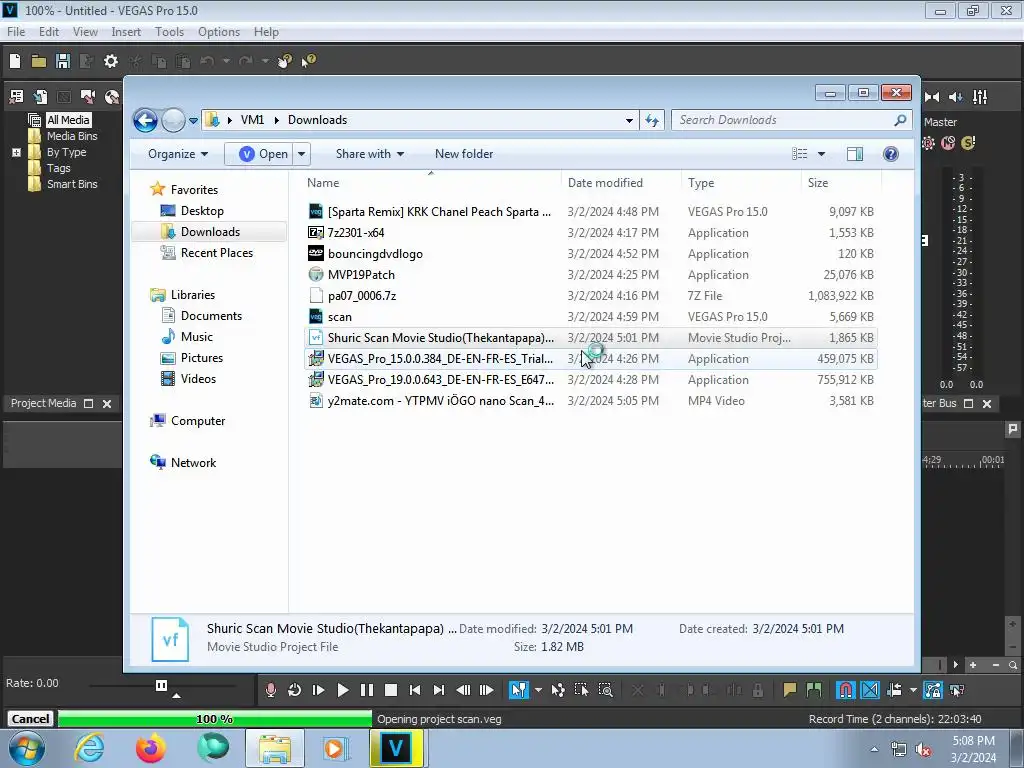The image size is (1024, 768).
Task: Select the Normal Edit tool
Action: tap(519, 690)
